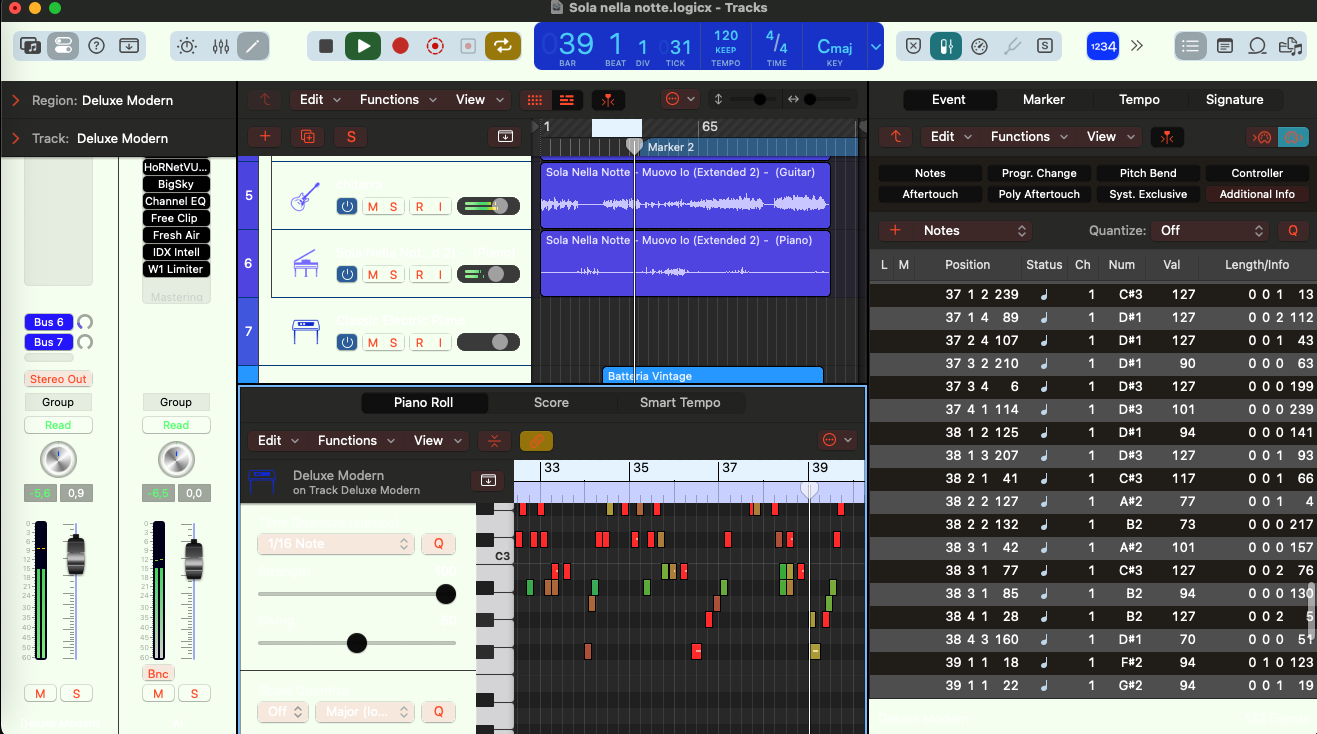Open the Quick Help question icon
Screen dimensions: 1317x734
pyautogui.click(x=96, y=46)
